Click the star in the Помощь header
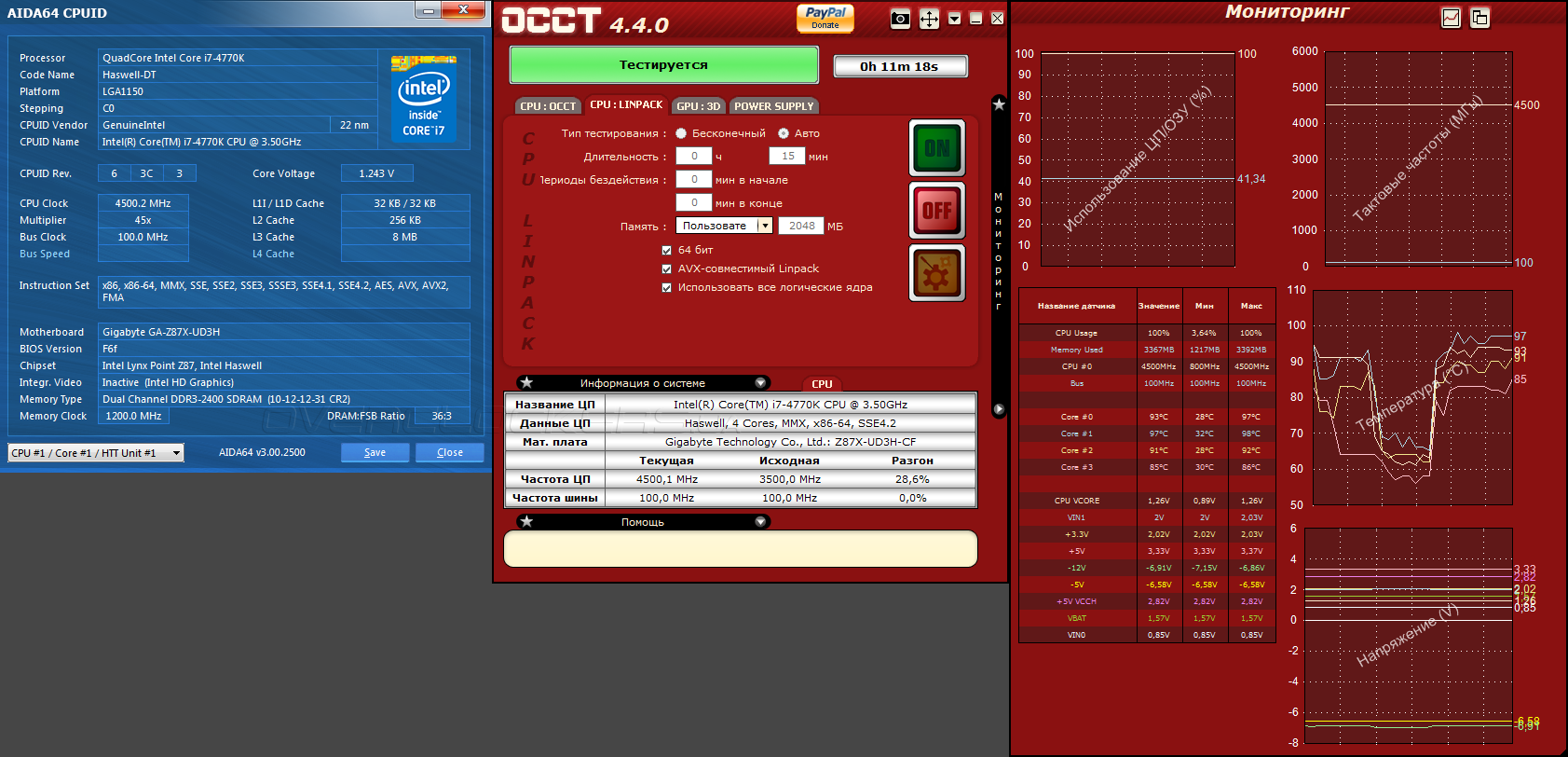This screenshot has width=1568, height=757. click(526, 522)
